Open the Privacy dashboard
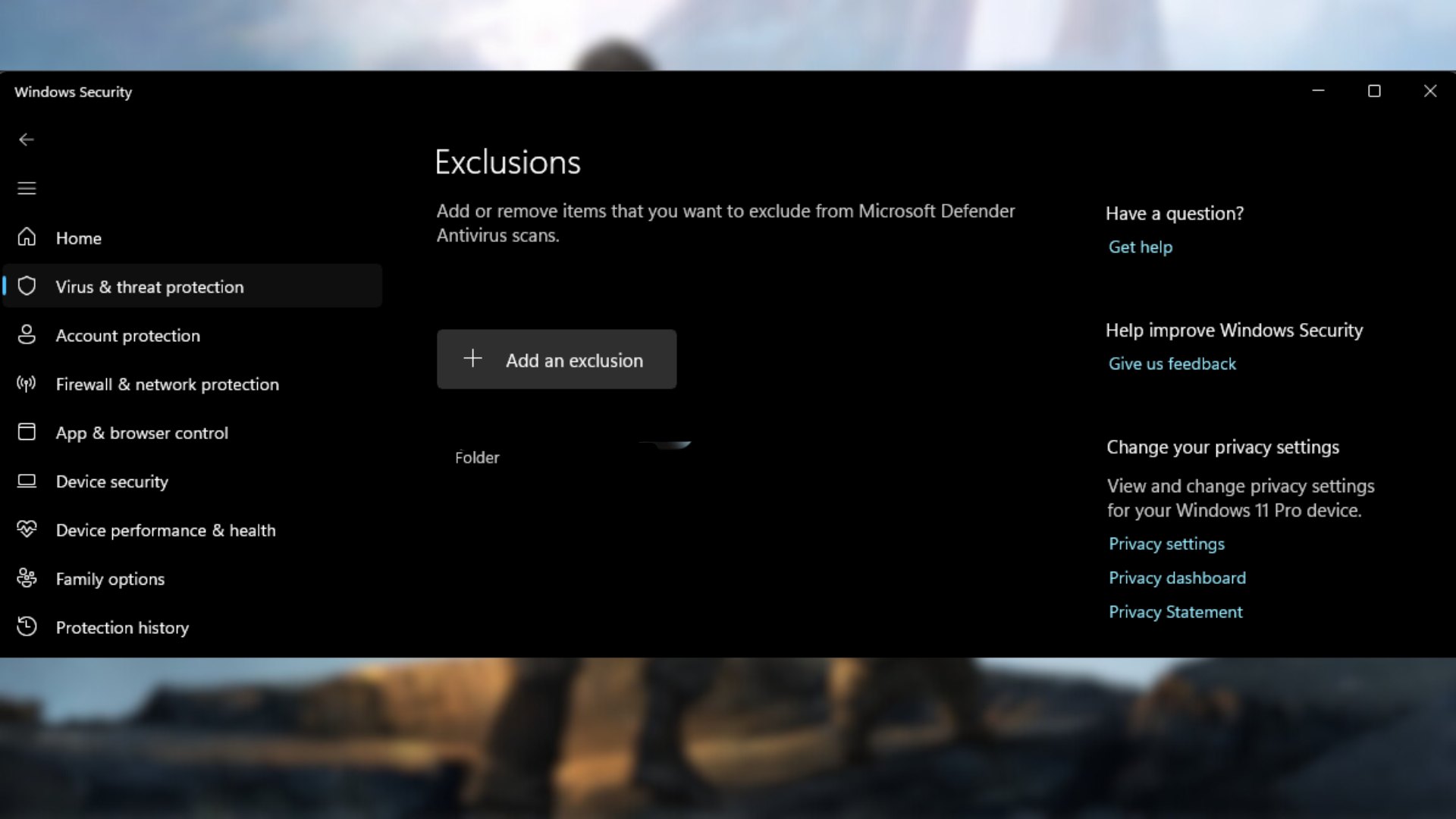This screenshot has height=819, width=1456. [x=1177, y=577]
